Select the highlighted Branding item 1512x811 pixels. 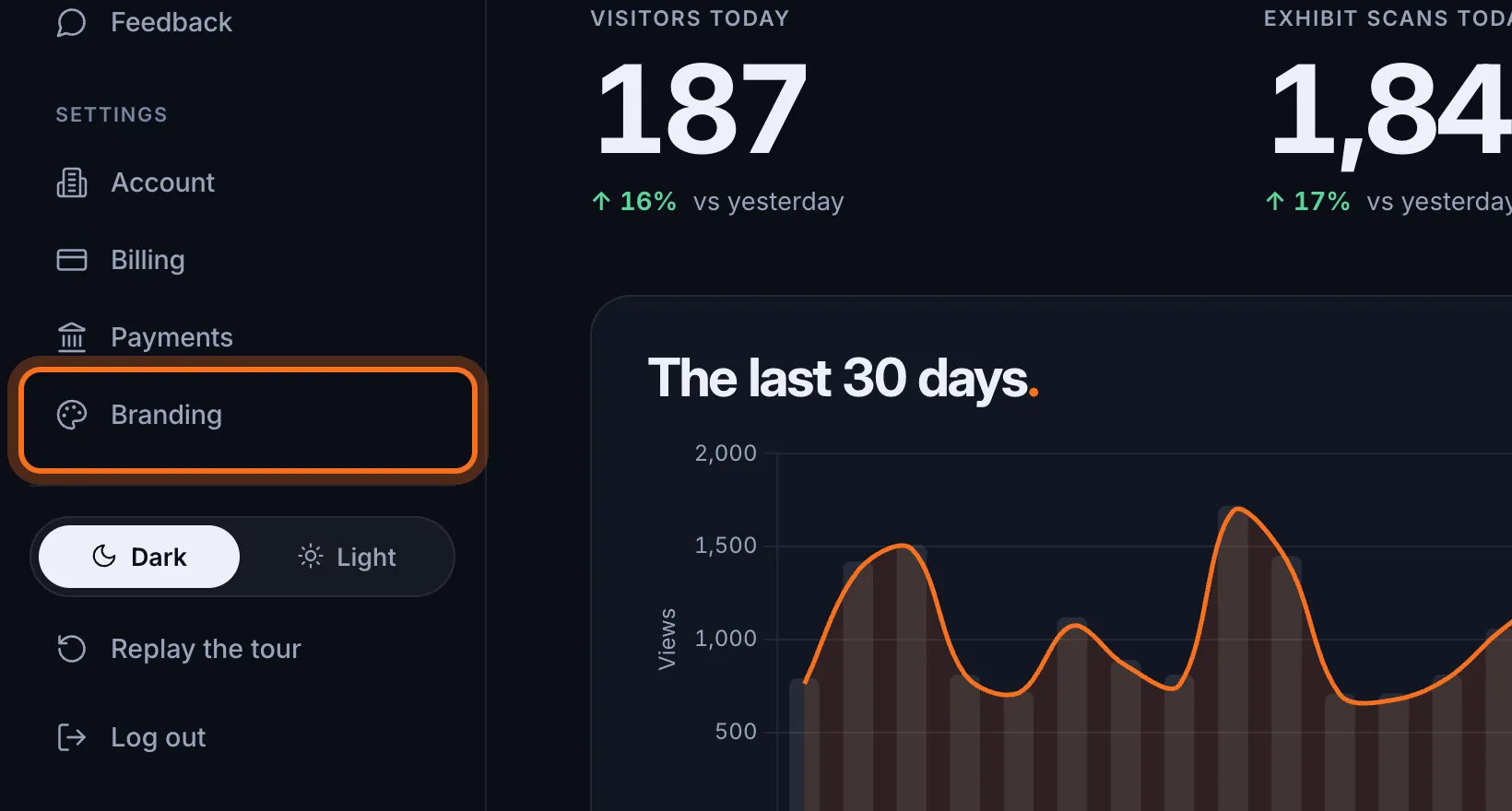click(x=247, y=420)
